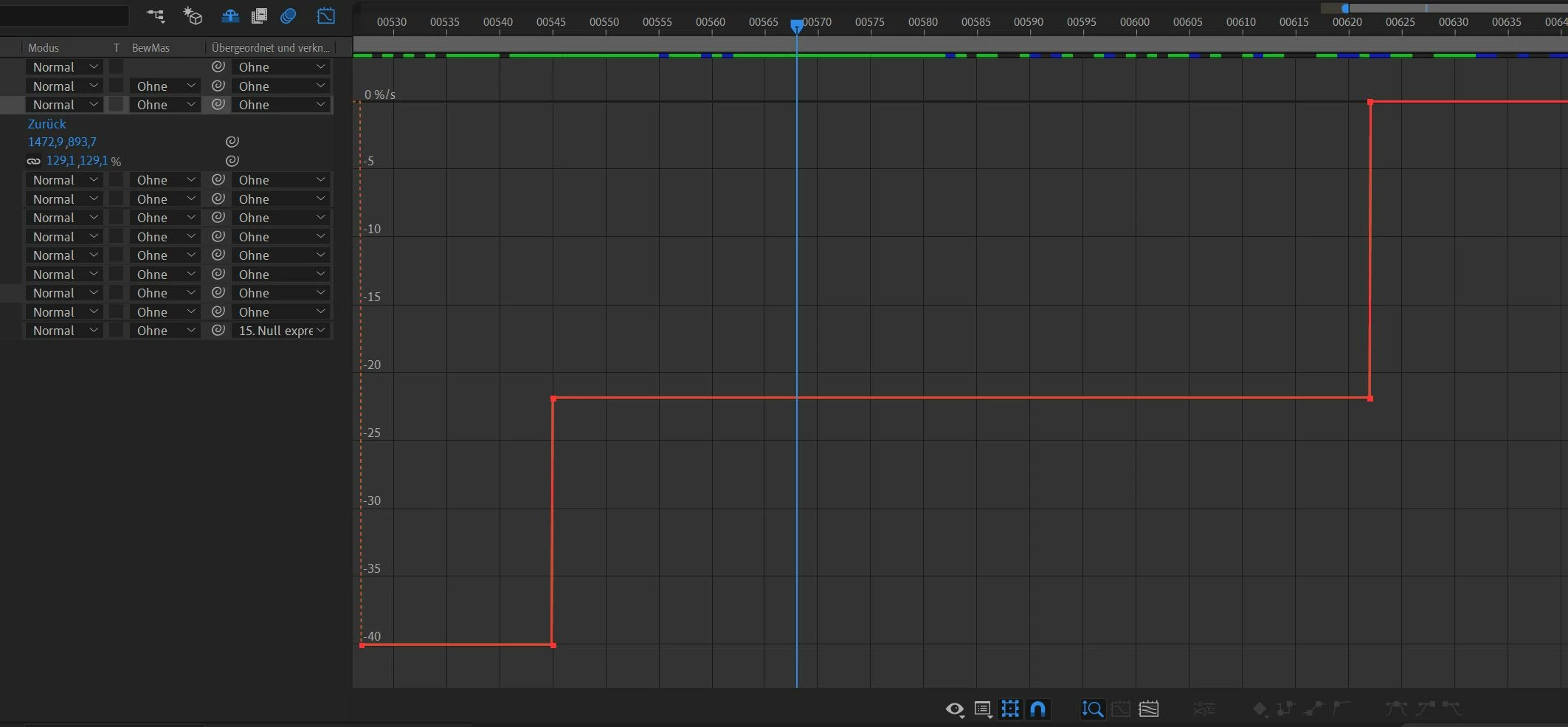The image size is (1568, 727).
Task: Open the eye-icon shown properties menu
Action: tap(955, 709)
